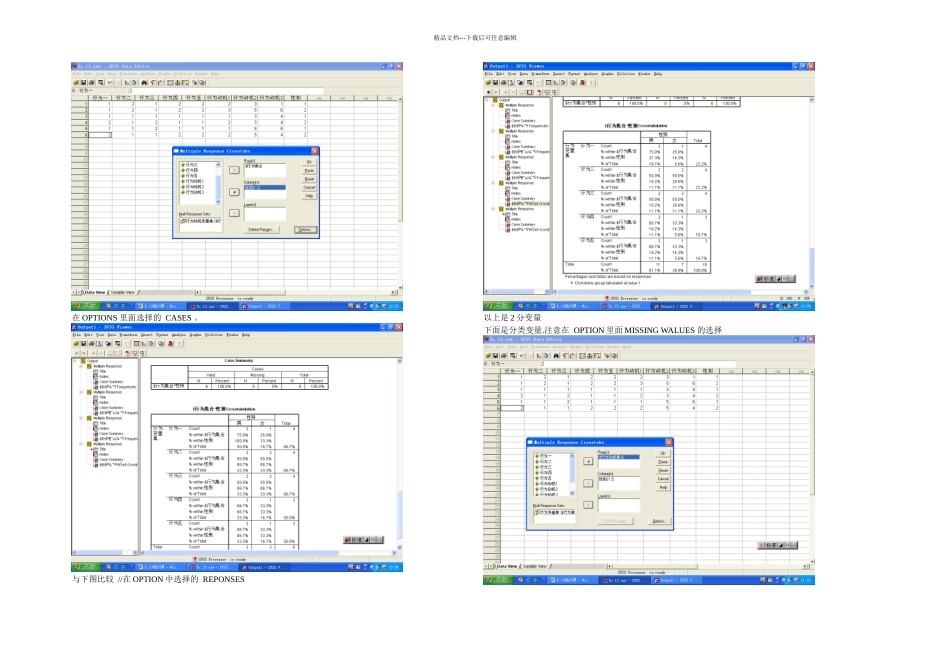Image resolution: width=950 pixels, height=672 pixels.
Task: Click Open file icon in top-left Data Editor
Action: point(76,82)
